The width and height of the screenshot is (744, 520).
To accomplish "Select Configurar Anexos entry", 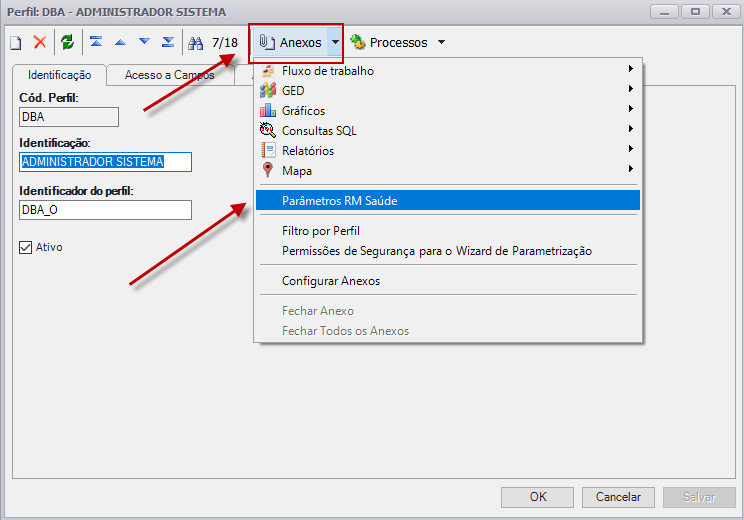I will click(x=447, y=281).
